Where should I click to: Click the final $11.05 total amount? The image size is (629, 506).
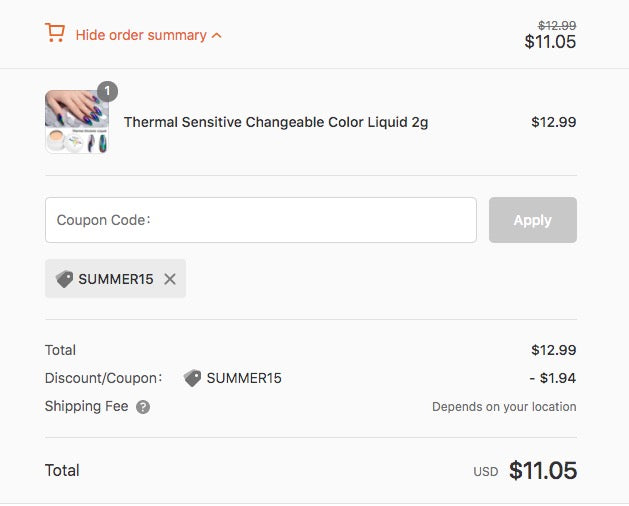(x=543, y=470)
